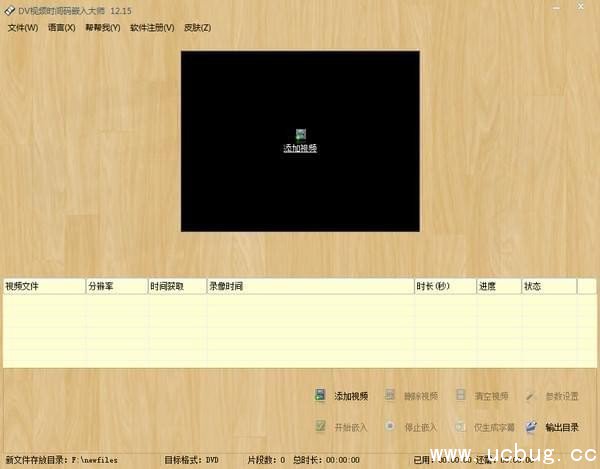Click the 删除视频 delete video button
Viewport: 600px width, 469px height.
click(412, 396)
